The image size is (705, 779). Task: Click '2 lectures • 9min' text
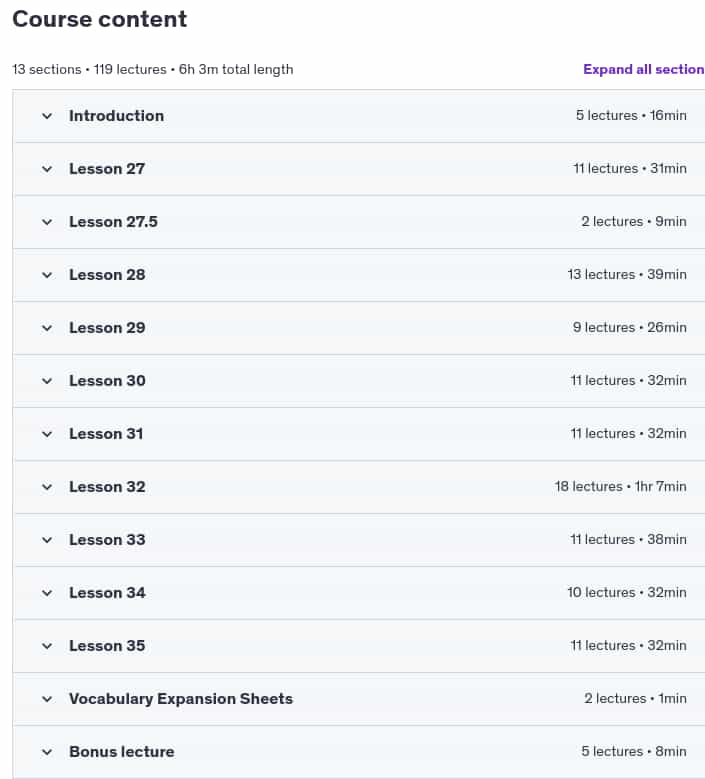[x=634, y=221]
